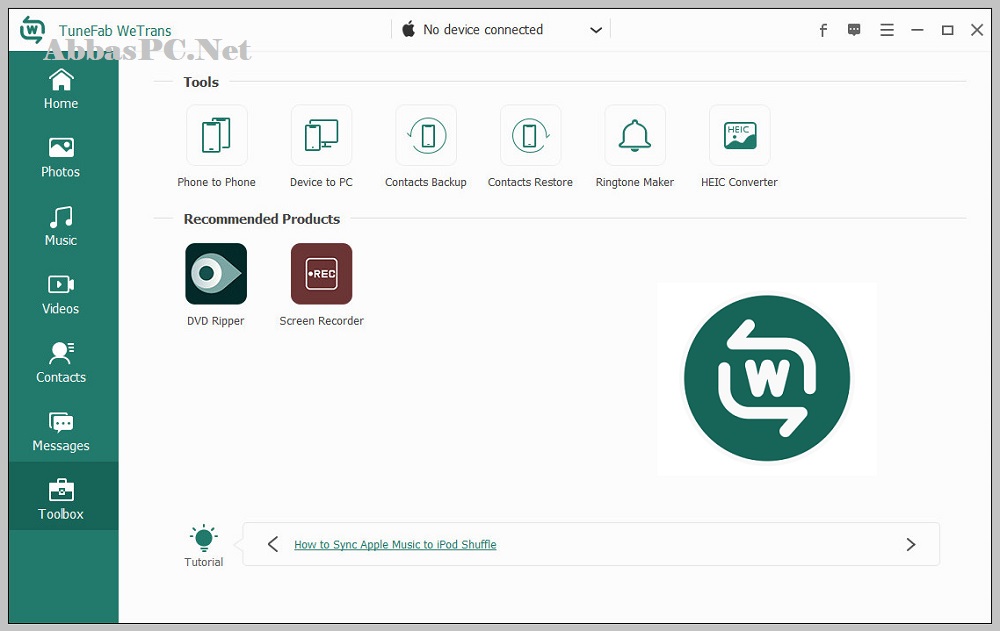Launch the Phone to Phone tool
This screenshot has width=1000, height=631.
[216, 135]
